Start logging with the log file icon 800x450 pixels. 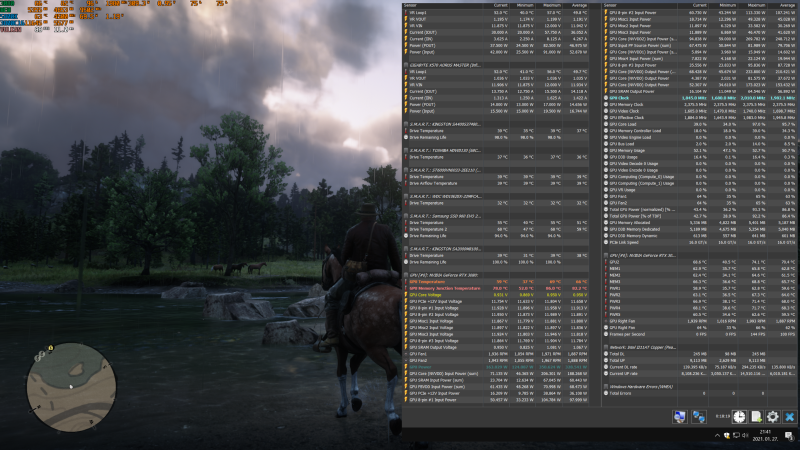[x=756, y=417]
